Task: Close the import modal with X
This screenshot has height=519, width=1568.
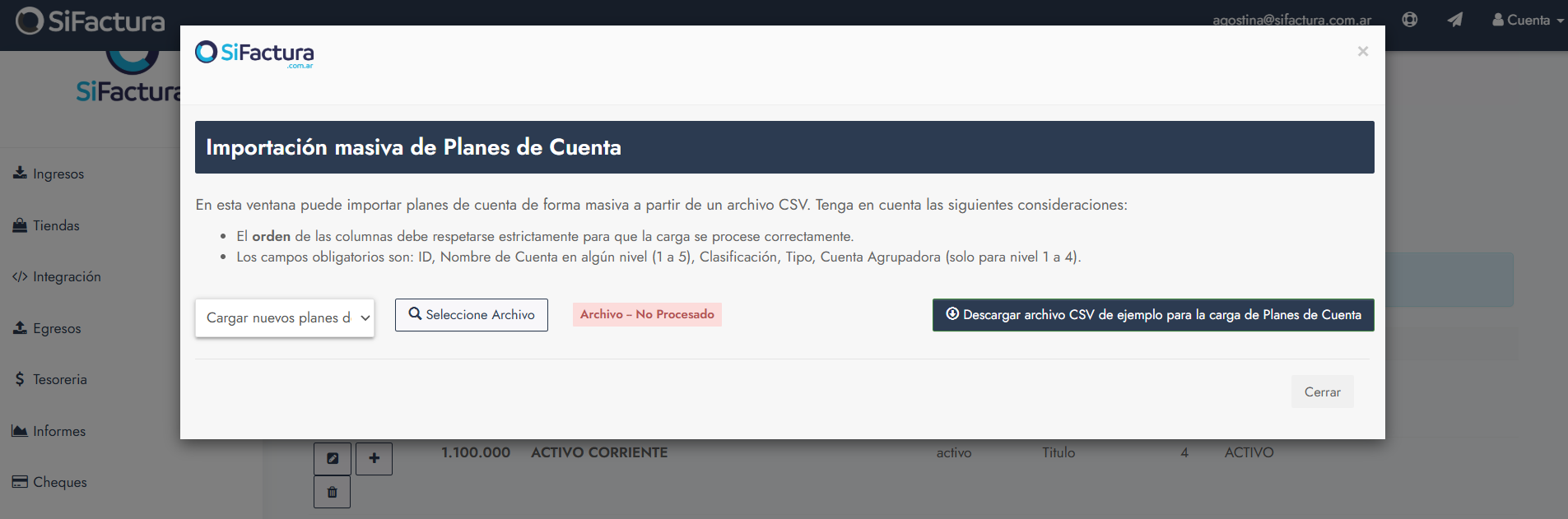Action: 1363,52
